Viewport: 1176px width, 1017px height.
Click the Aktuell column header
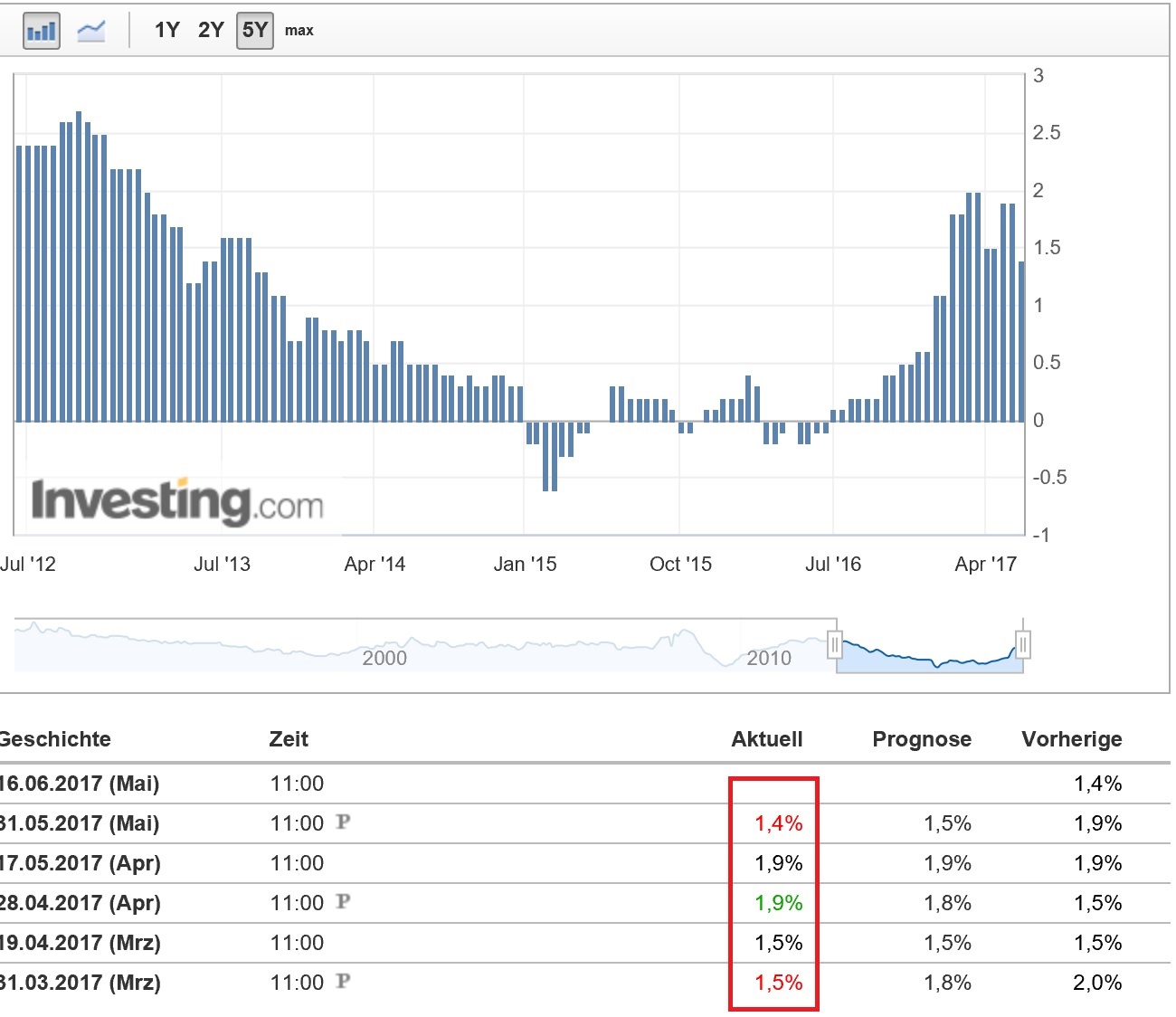pos(767,739)
